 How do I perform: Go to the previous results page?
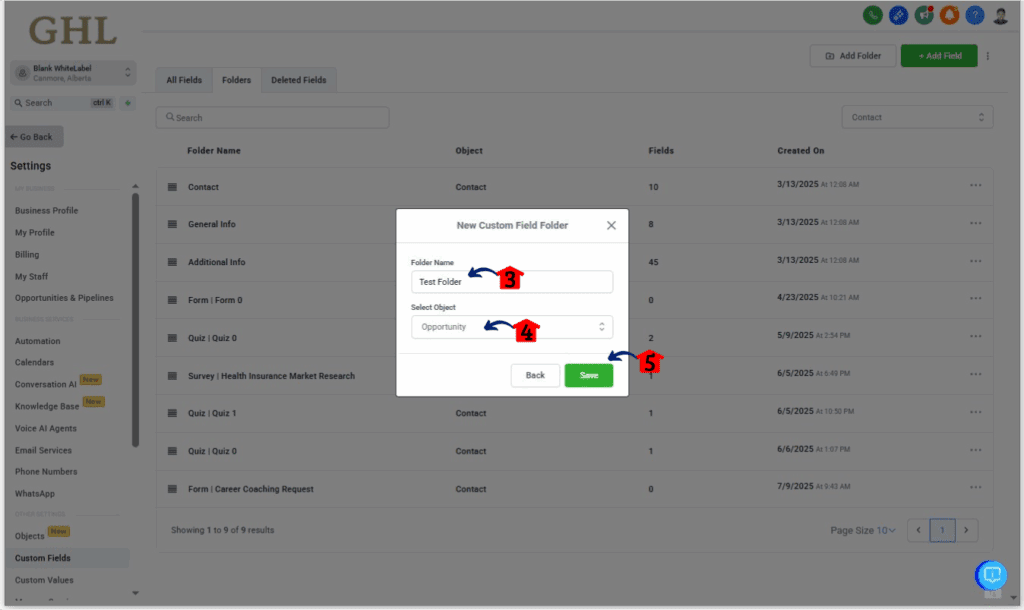pos(918,530)
